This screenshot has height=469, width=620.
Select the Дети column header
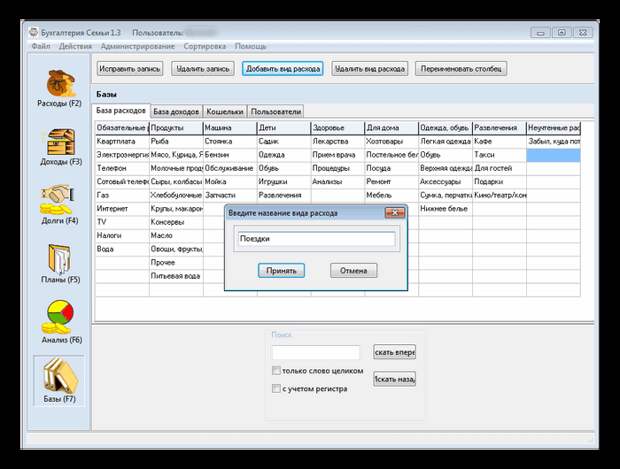tap(284, 128)
